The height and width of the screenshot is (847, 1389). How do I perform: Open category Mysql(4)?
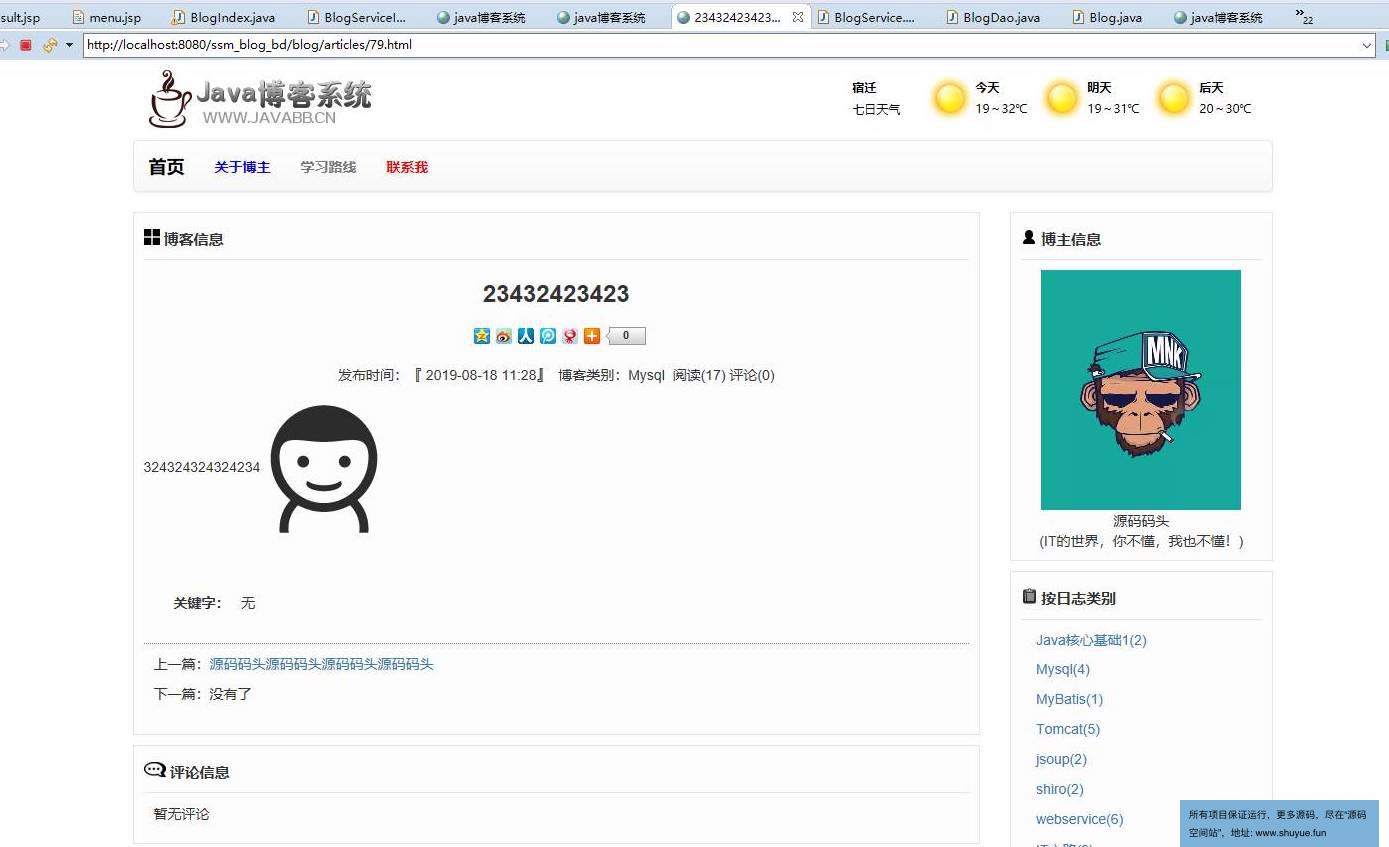[x=1063, y=670]
